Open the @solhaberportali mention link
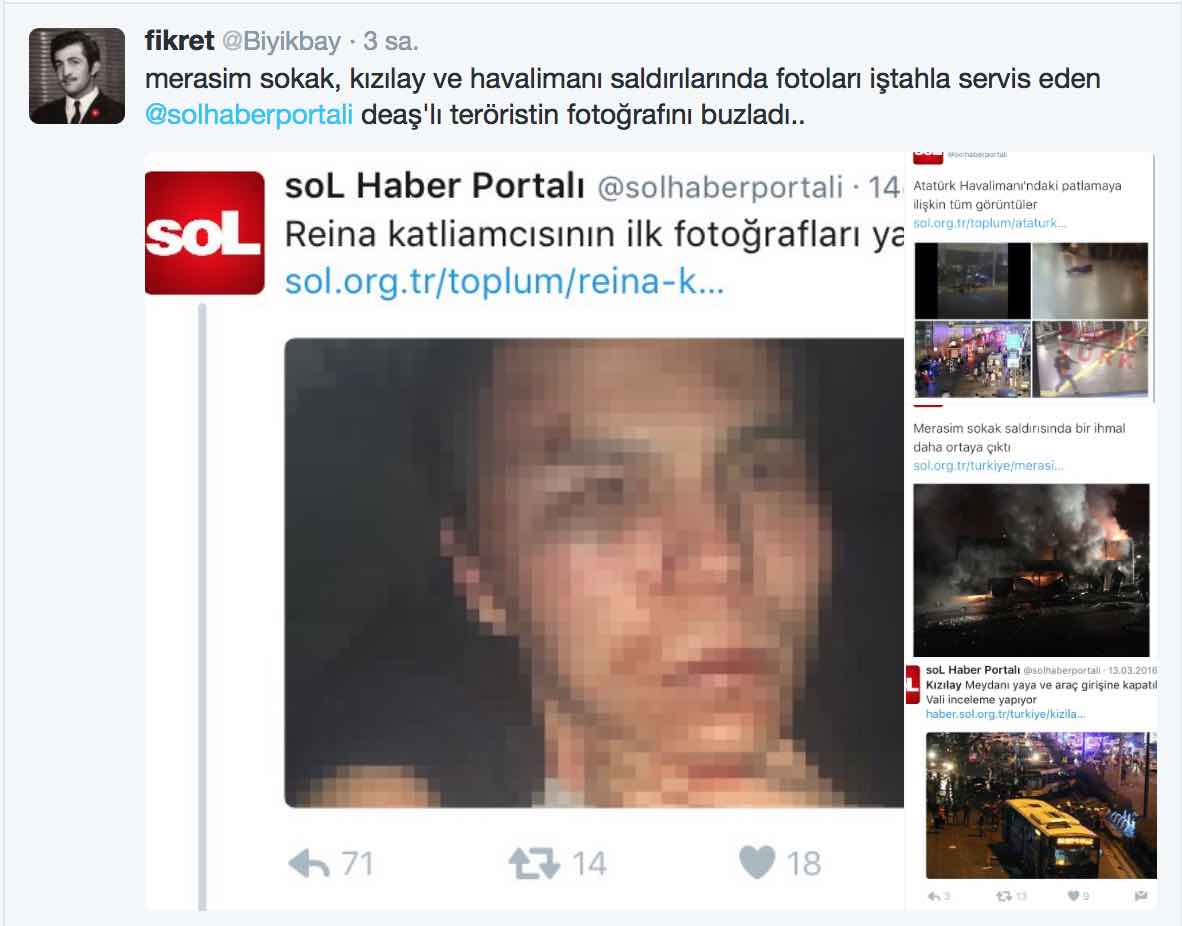This screenshot has width=1182, height=926. coord(249,115)
